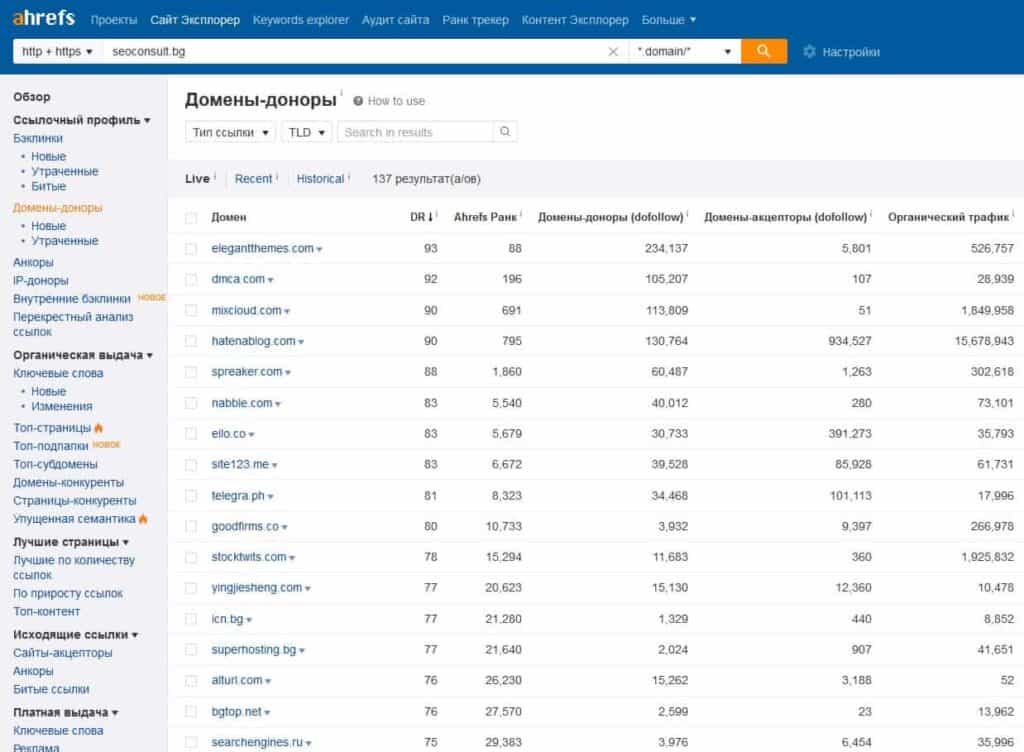Open Сайт Эксплорер in top navigation

195,20
